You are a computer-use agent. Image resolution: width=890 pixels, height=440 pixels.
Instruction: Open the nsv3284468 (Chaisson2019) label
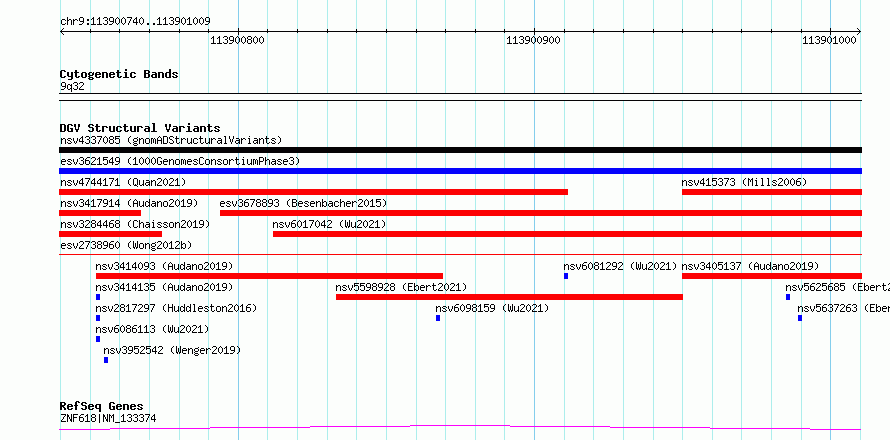tap(135, 224)
